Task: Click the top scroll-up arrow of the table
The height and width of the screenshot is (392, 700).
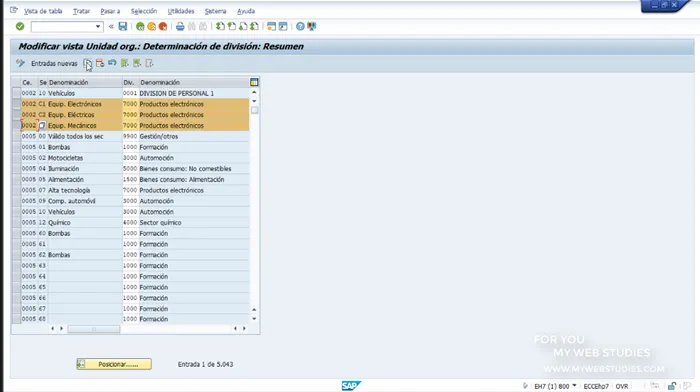Action: tap(254, 92)
